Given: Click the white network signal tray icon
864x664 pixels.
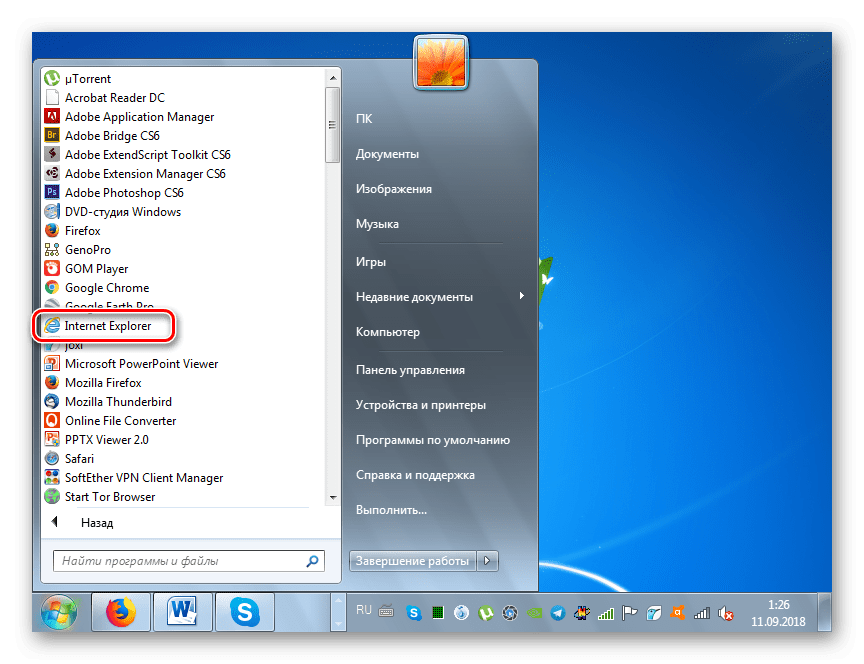Looking at the screenshot, I should pyautogui.click(x=701, y=613).
